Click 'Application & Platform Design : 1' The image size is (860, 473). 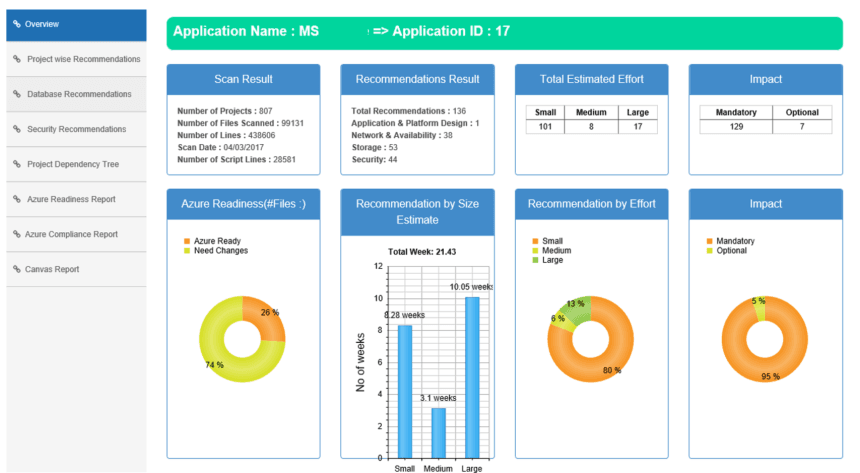point(415,123)
